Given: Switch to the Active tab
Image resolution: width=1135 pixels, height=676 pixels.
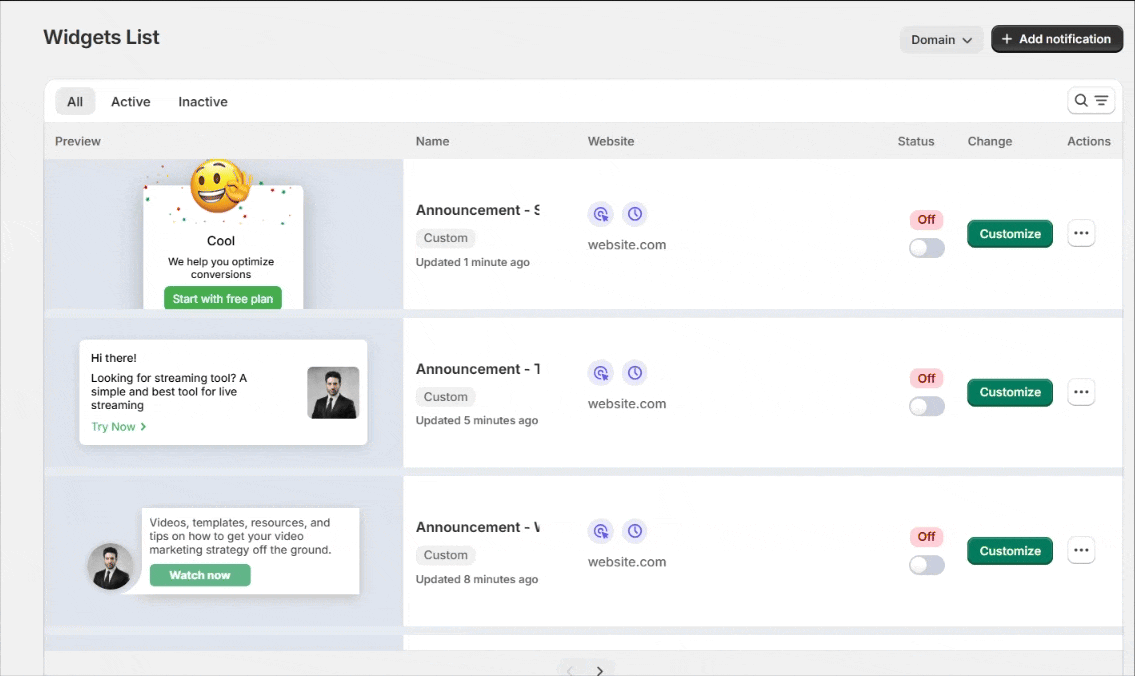Looking at the screenshot, I should [x=130, y=102].
